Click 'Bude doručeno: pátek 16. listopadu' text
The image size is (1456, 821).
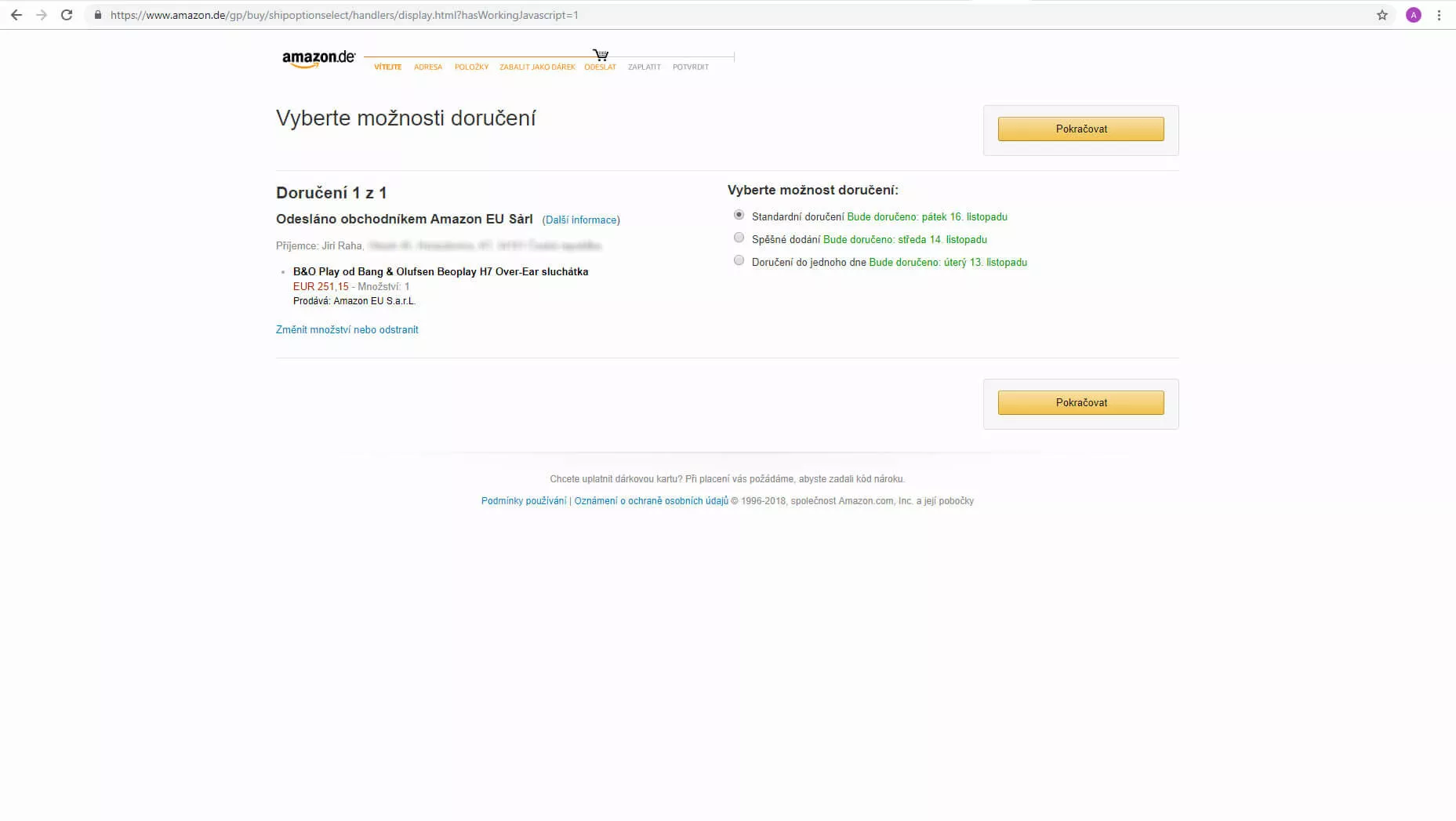(x=927, y=217)
